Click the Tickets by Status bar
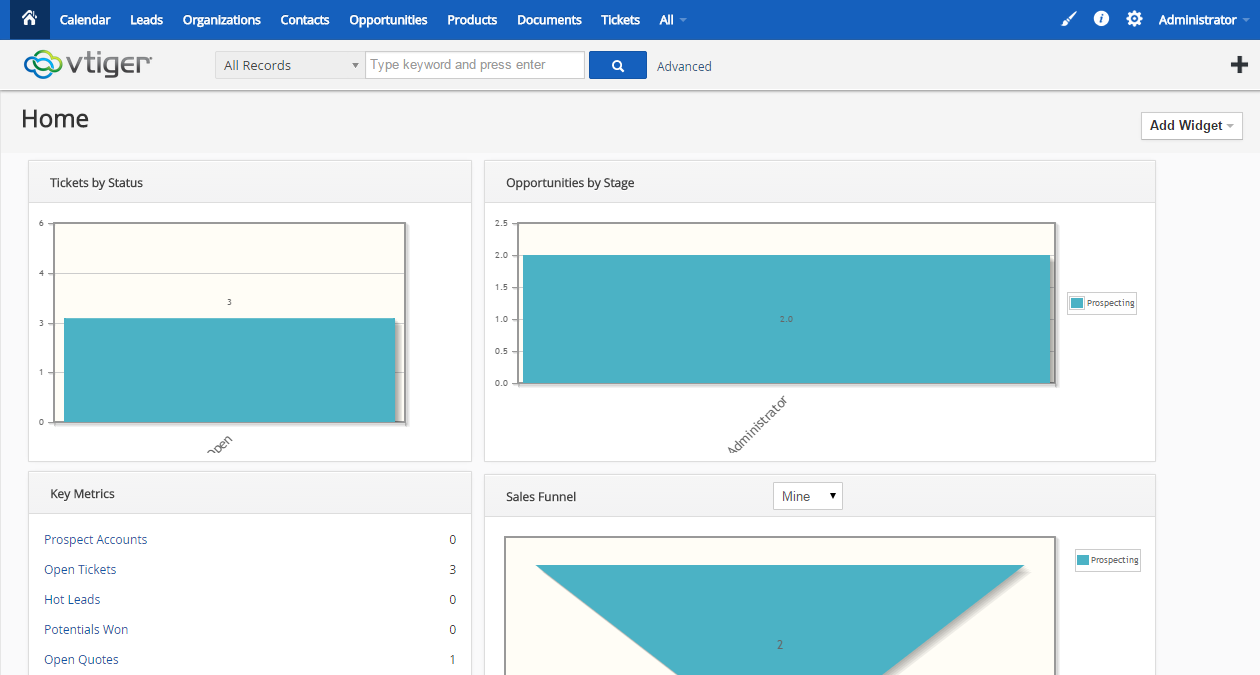 pyautogui.click(x=229, y=370)
